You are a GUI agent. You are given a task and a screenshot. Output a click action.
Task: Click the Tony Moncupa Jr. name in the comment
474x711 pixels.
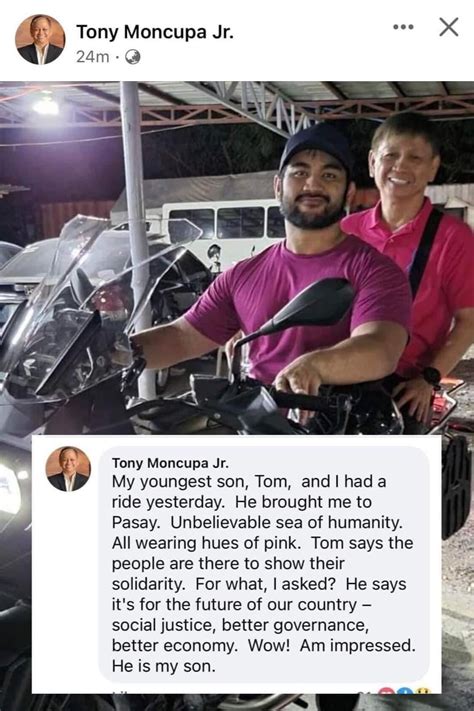[x=170, y=463]
